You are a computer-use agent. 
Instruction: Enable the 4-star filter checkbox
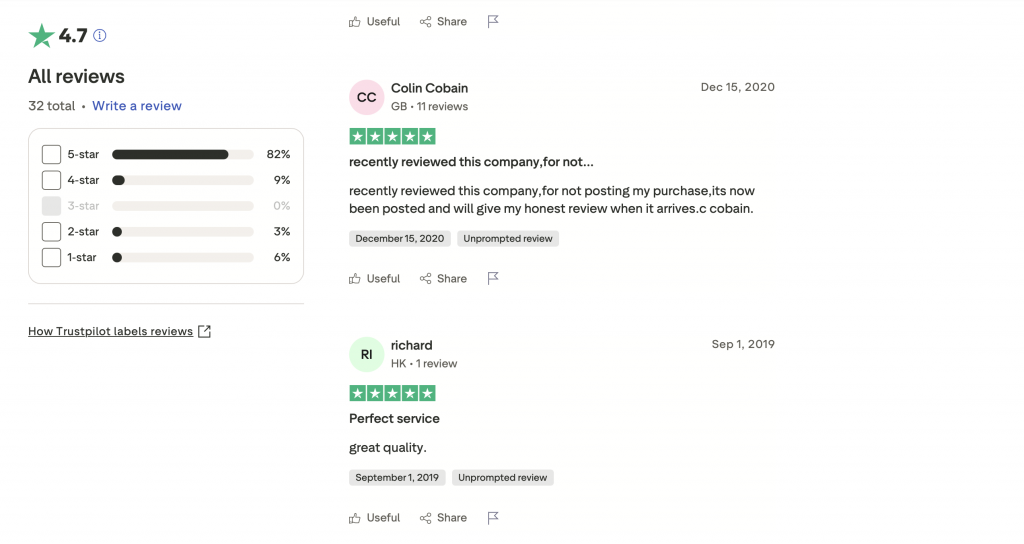point(51,181)
